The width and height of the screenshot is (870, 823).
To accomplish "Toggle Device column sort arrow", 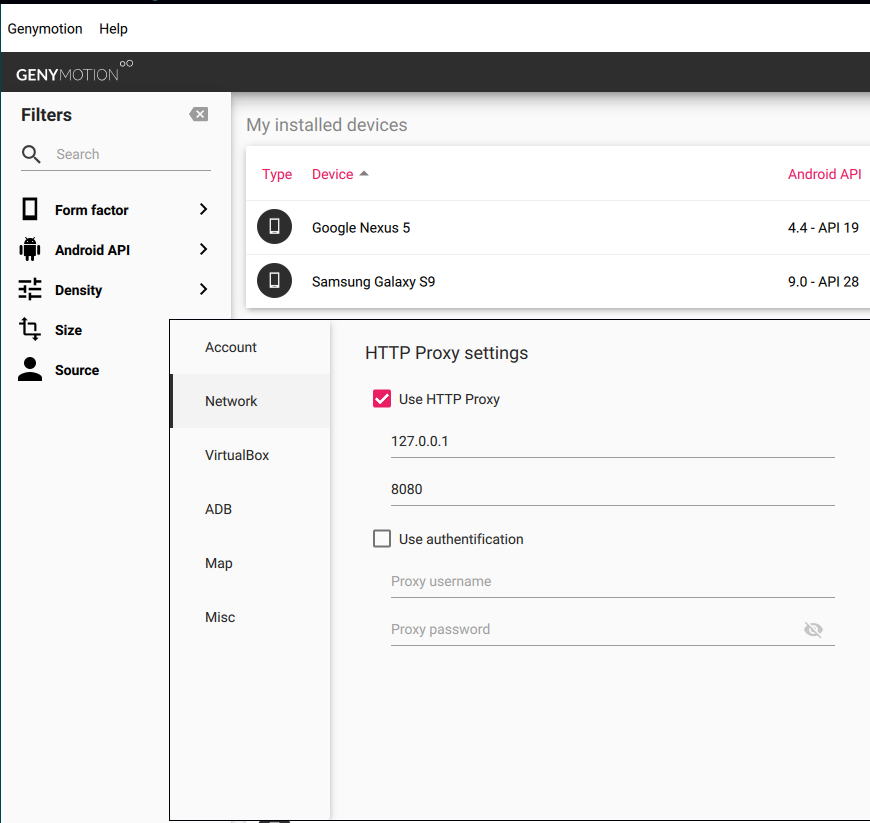I will click(x=364, y=174).
